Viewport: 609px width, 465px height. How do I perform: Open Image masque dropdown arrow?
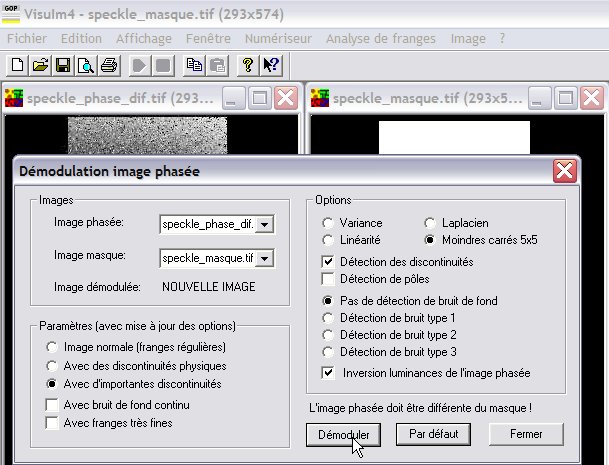click(264, 258)
